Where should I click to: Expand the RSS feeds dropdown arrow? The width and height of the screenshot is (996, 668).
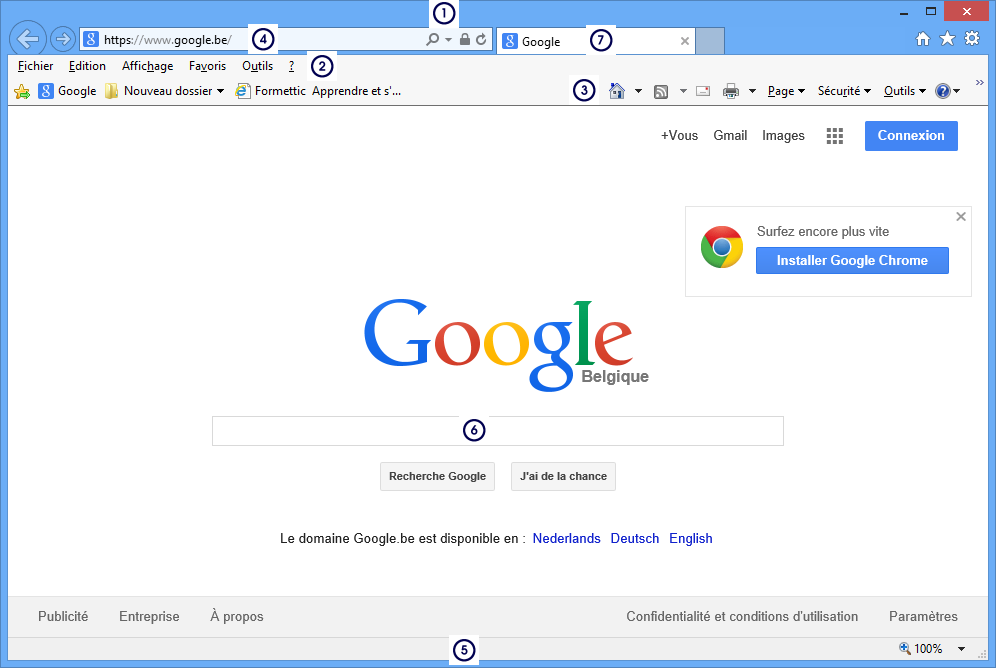[683, 91]
